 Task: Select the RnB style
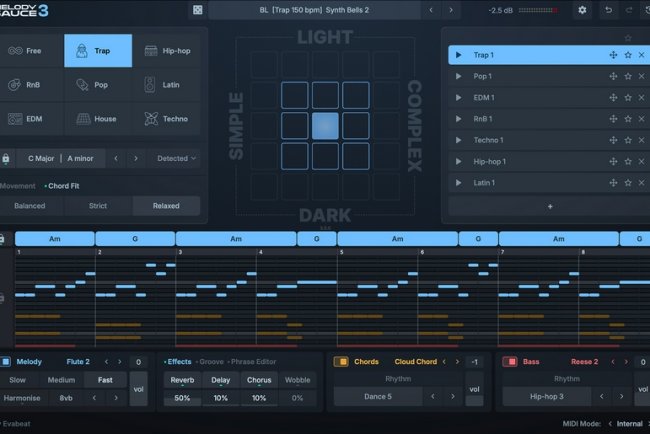click(x=32, y=85)
